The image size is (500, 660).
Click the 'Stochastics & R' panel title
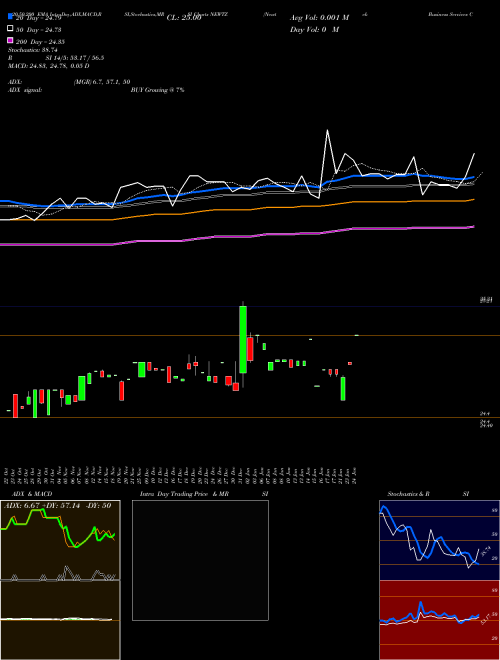coord(408,494)
